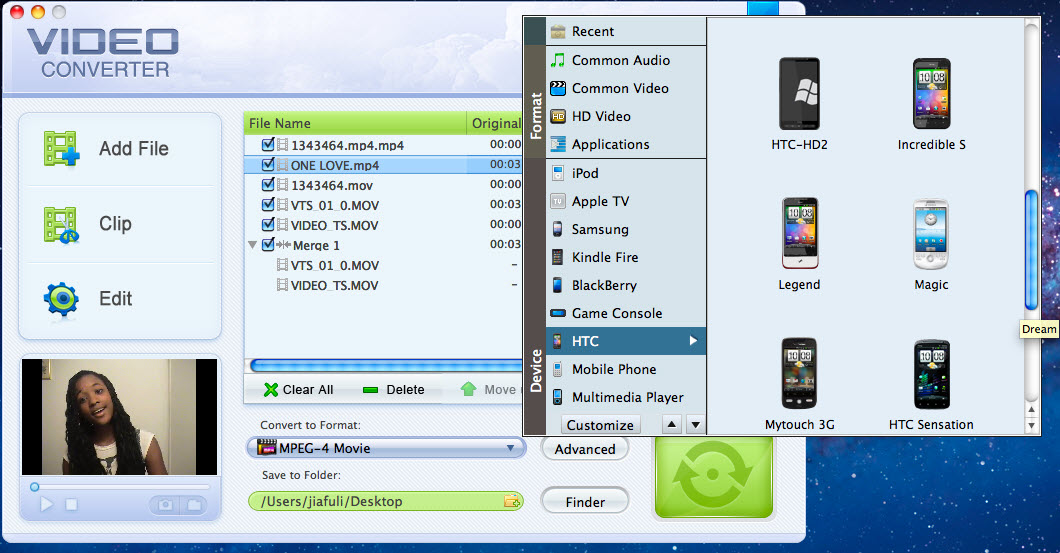Uncheck the ONE LOVE.mp4 checkbox
The image size is (1060, 553).
(268, 164)
